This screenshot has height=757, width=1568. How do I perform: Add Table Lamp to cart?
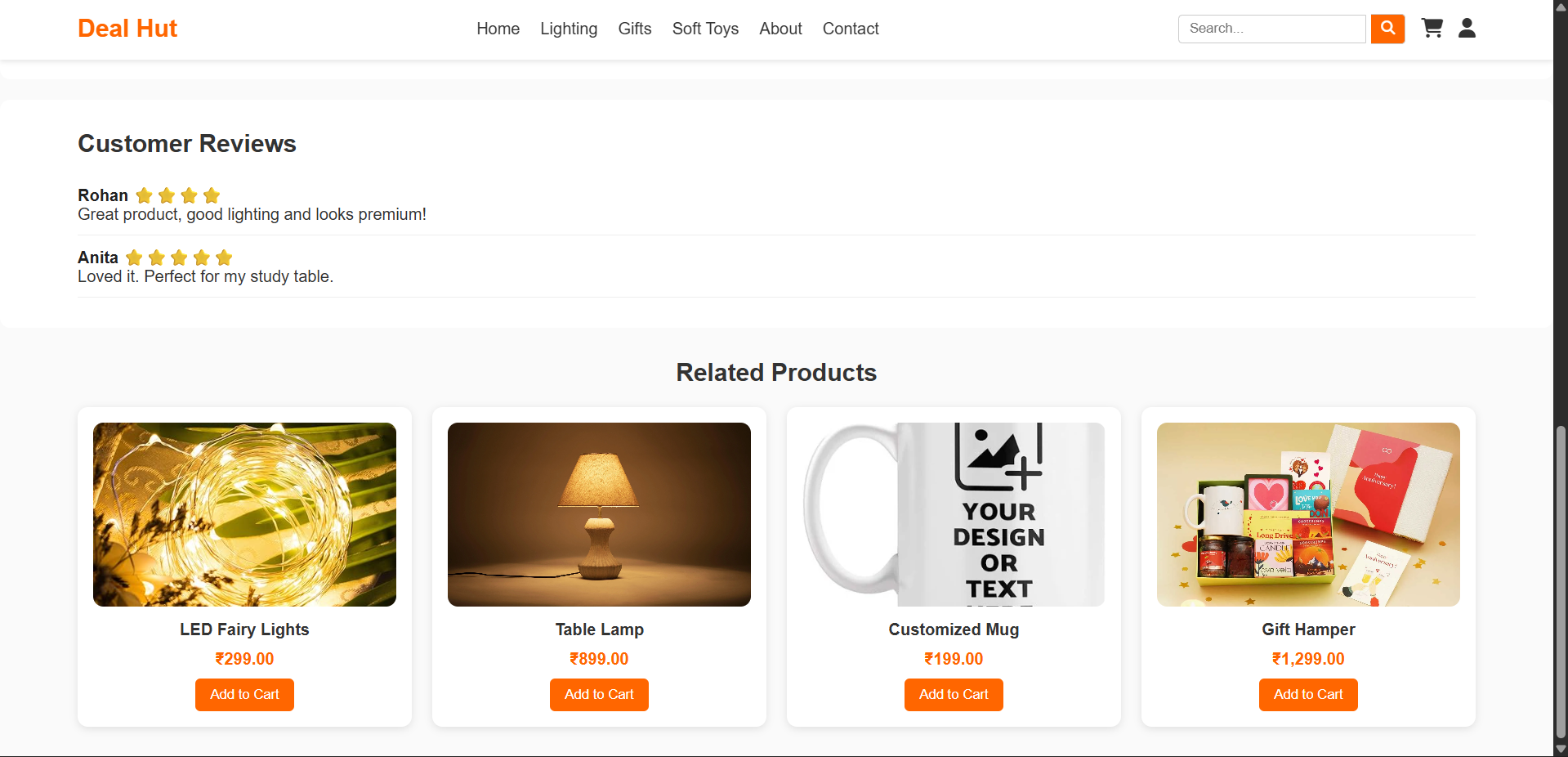pyautogui.click(x=599, y=694)
